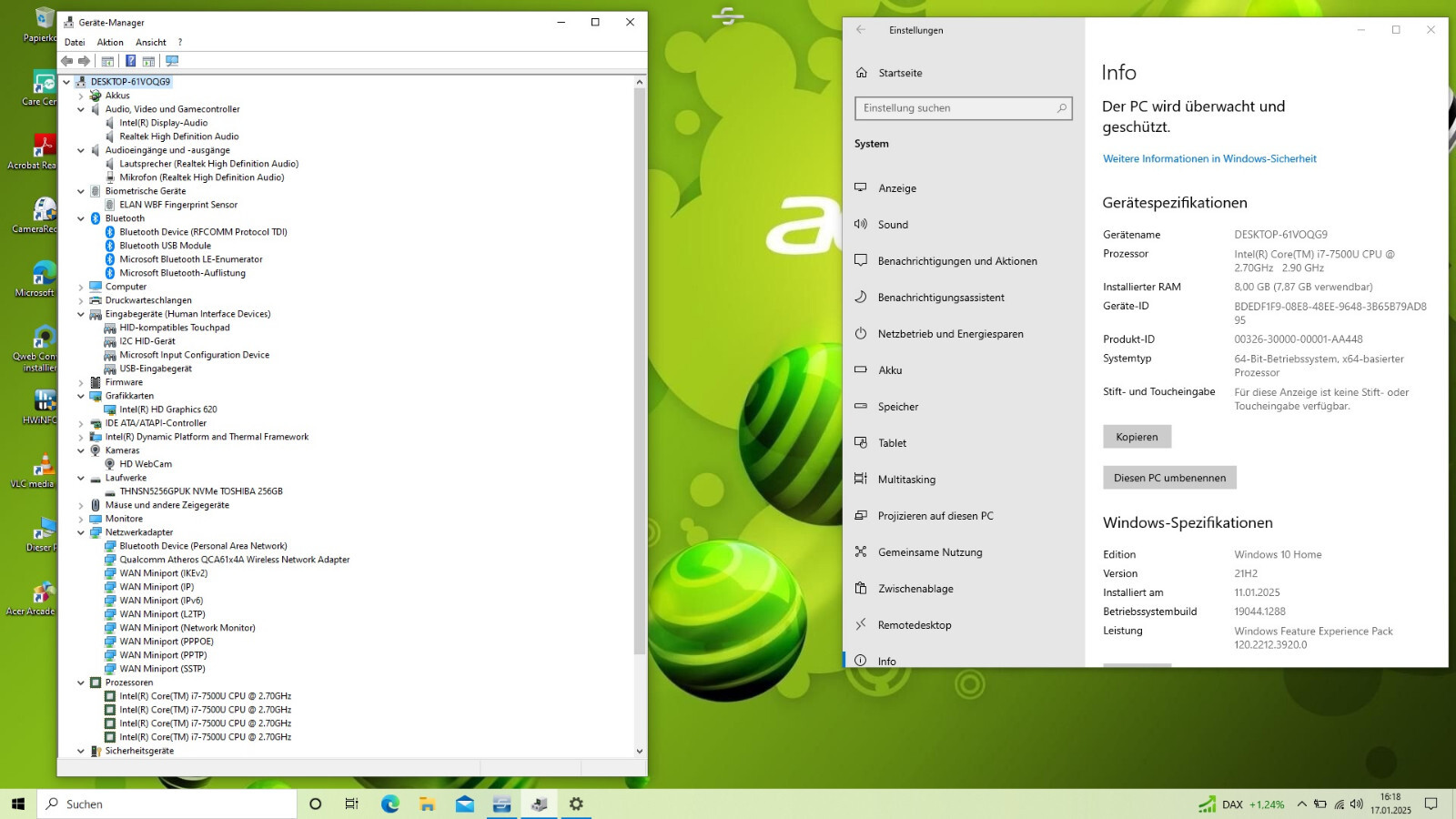Collapse the Bluetooth node
Screen dimensions: 1456x819
tap(81, 218)
